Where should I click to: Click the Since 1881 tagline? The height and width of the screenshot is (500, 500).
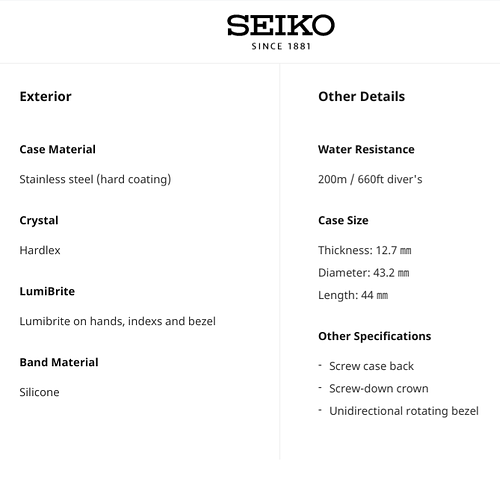click(x=281, y=46)
